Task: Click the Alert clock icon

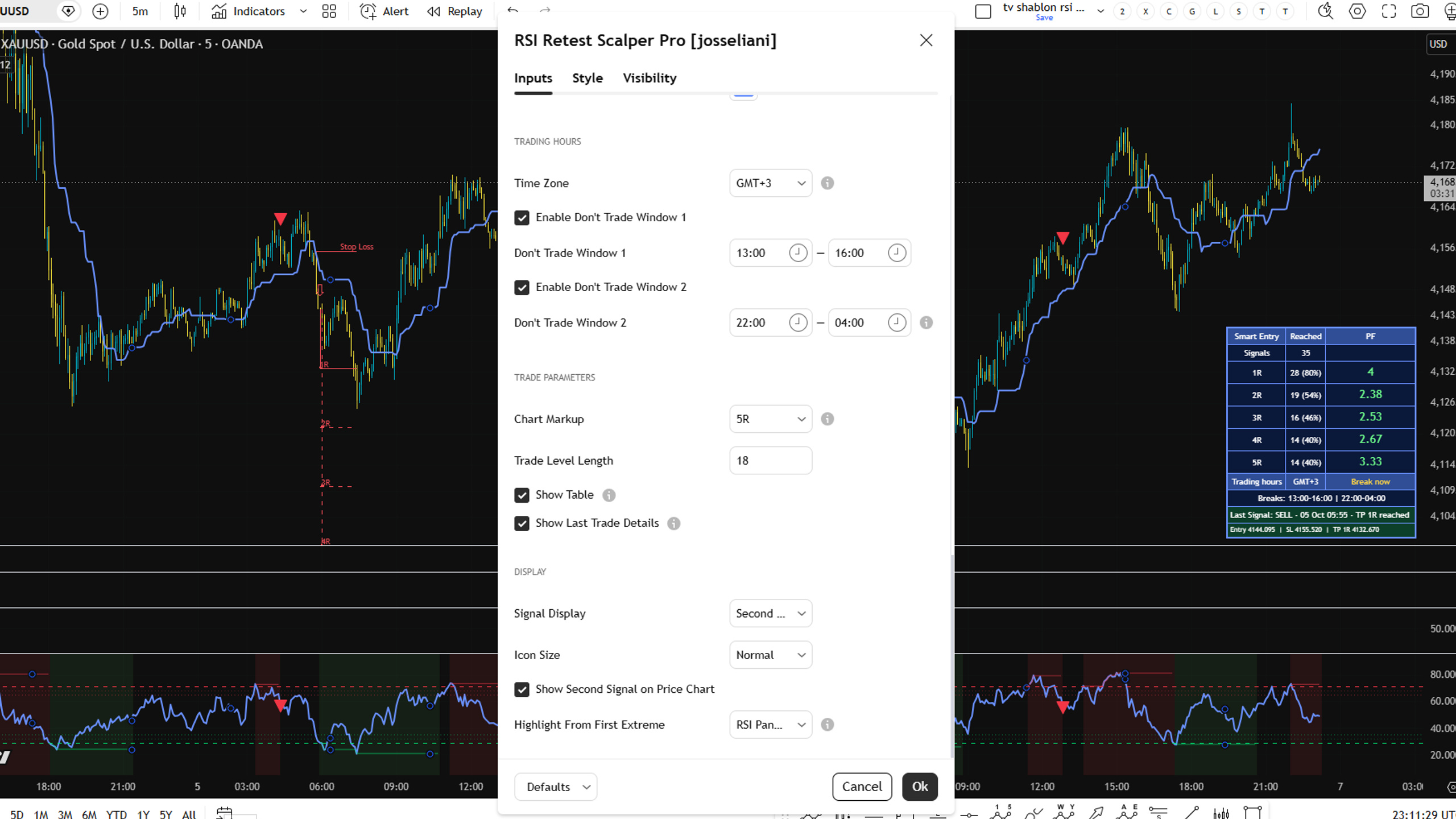Action: [368, 11]
